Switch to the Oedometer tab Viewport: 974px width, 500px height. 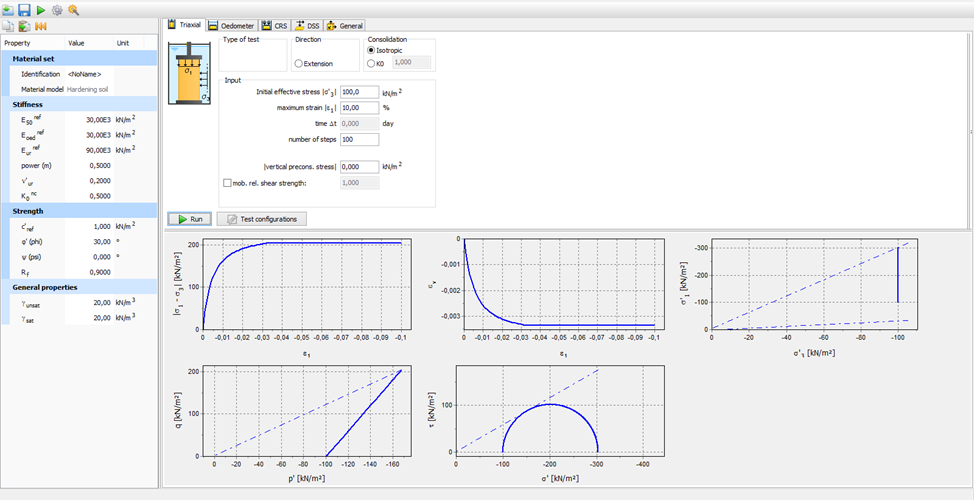point(232,25)
